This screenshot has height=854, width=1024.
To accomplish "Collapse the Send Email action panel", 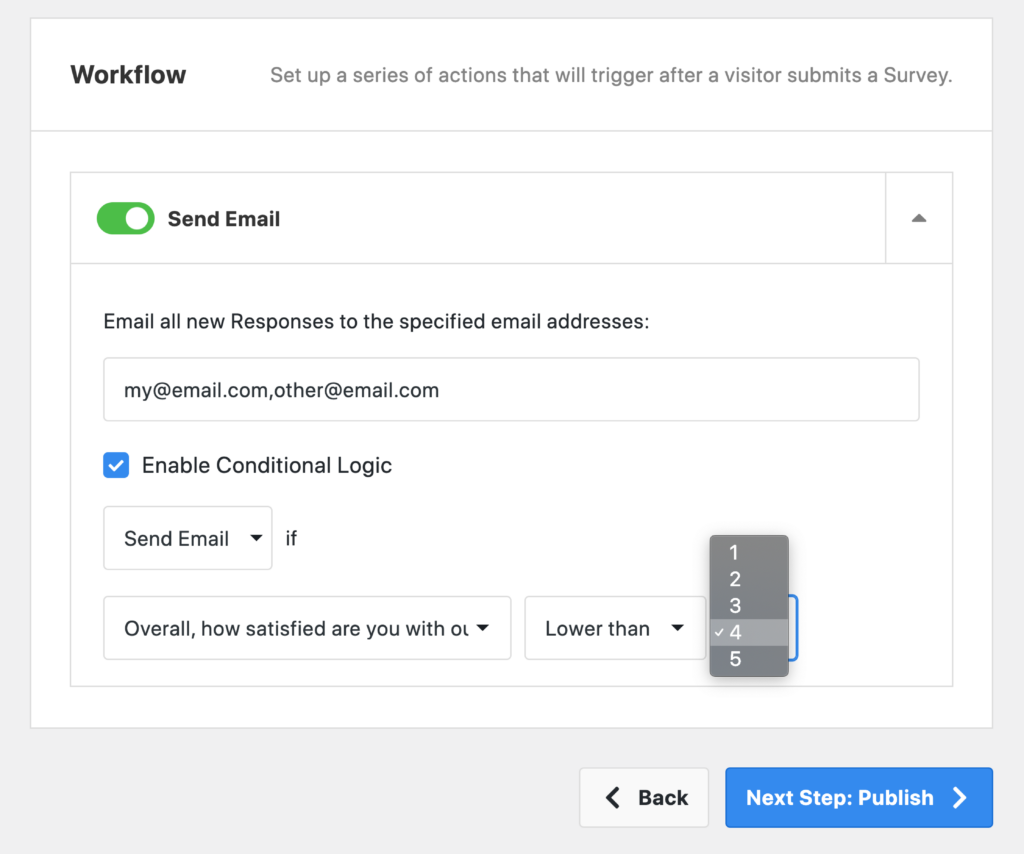I will (x=917, y=217).
